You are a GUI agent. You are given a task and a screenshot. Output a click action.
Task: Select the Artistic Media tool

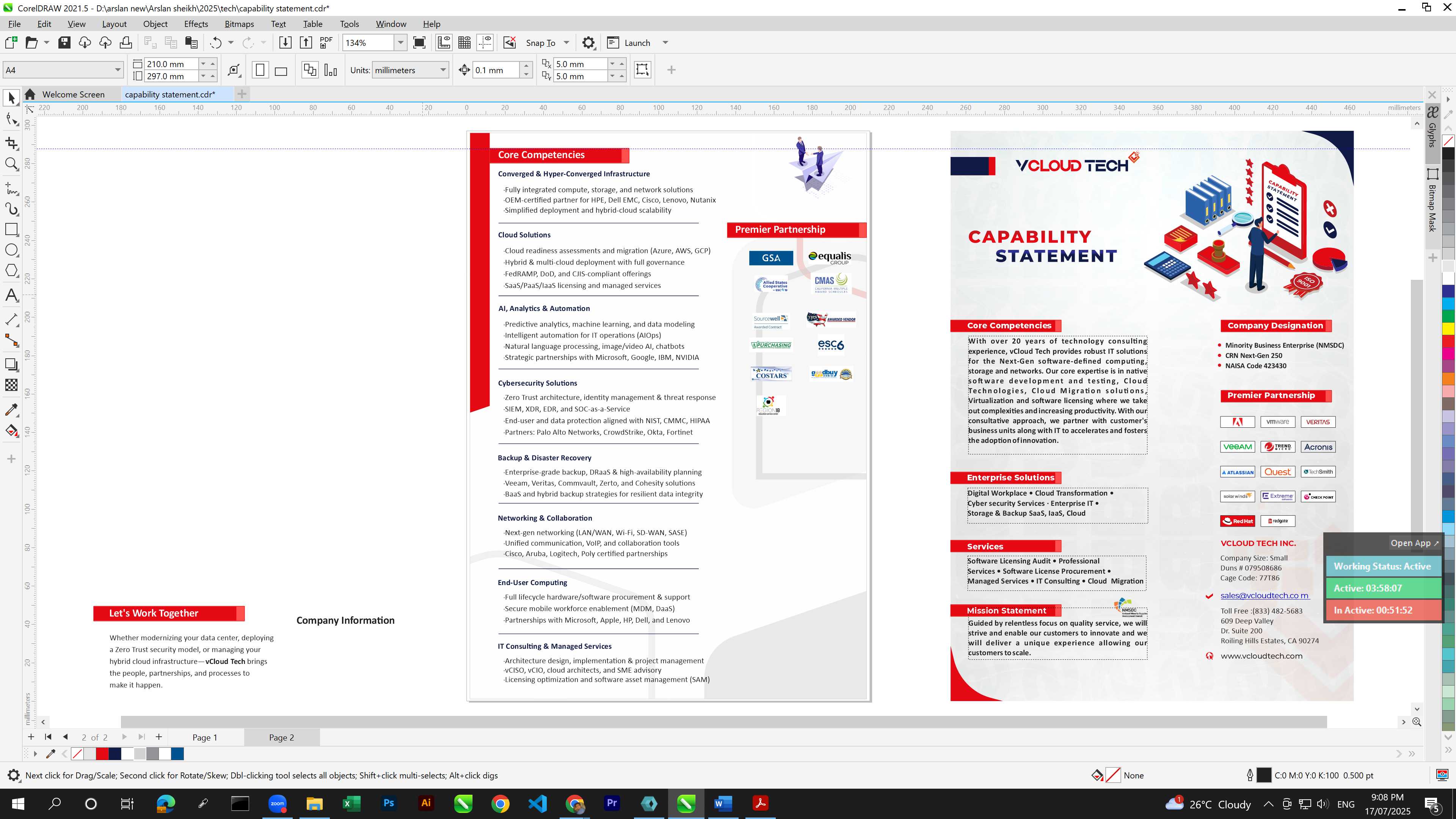pos(11,209)
